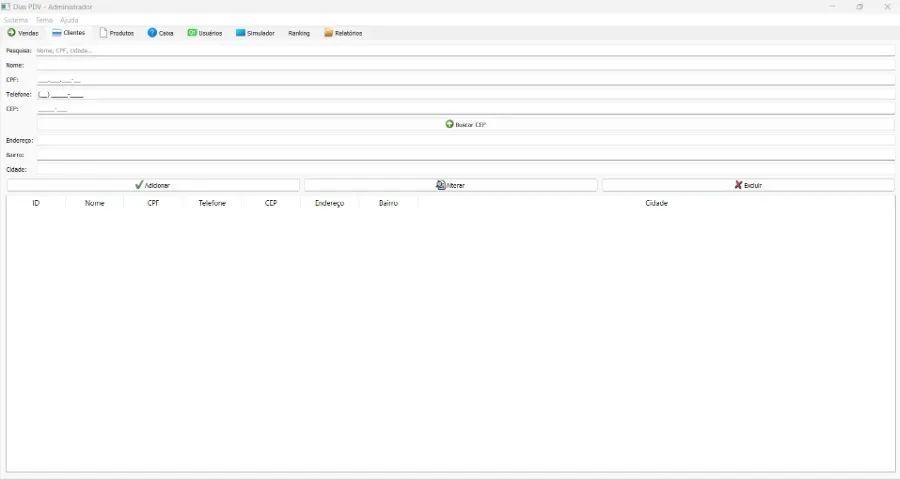Click the ID column header
Viewport: 900px width, 480px height.
coord(36,203)
